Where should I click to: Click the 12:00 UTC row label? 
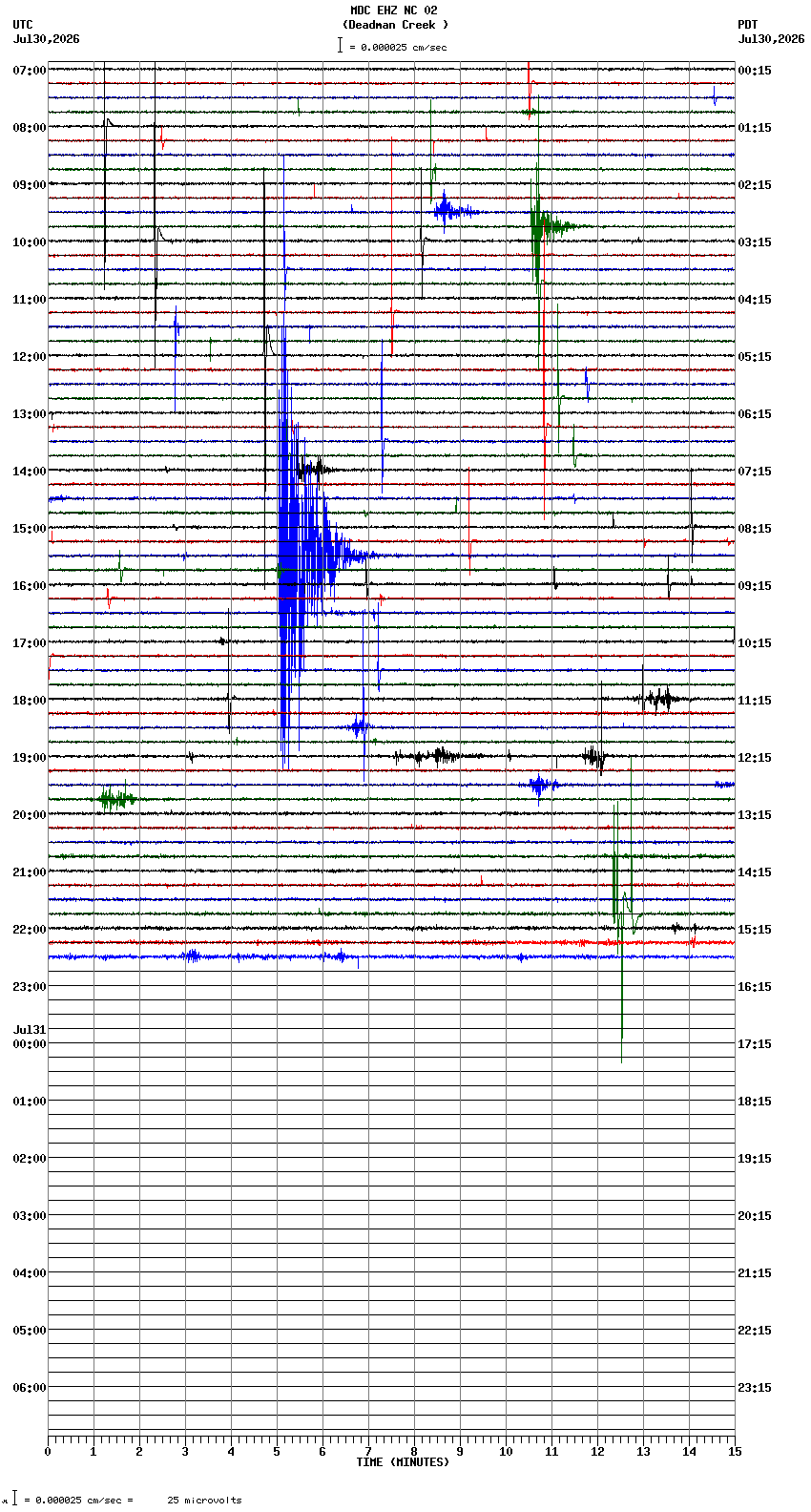tap(30, 357)
